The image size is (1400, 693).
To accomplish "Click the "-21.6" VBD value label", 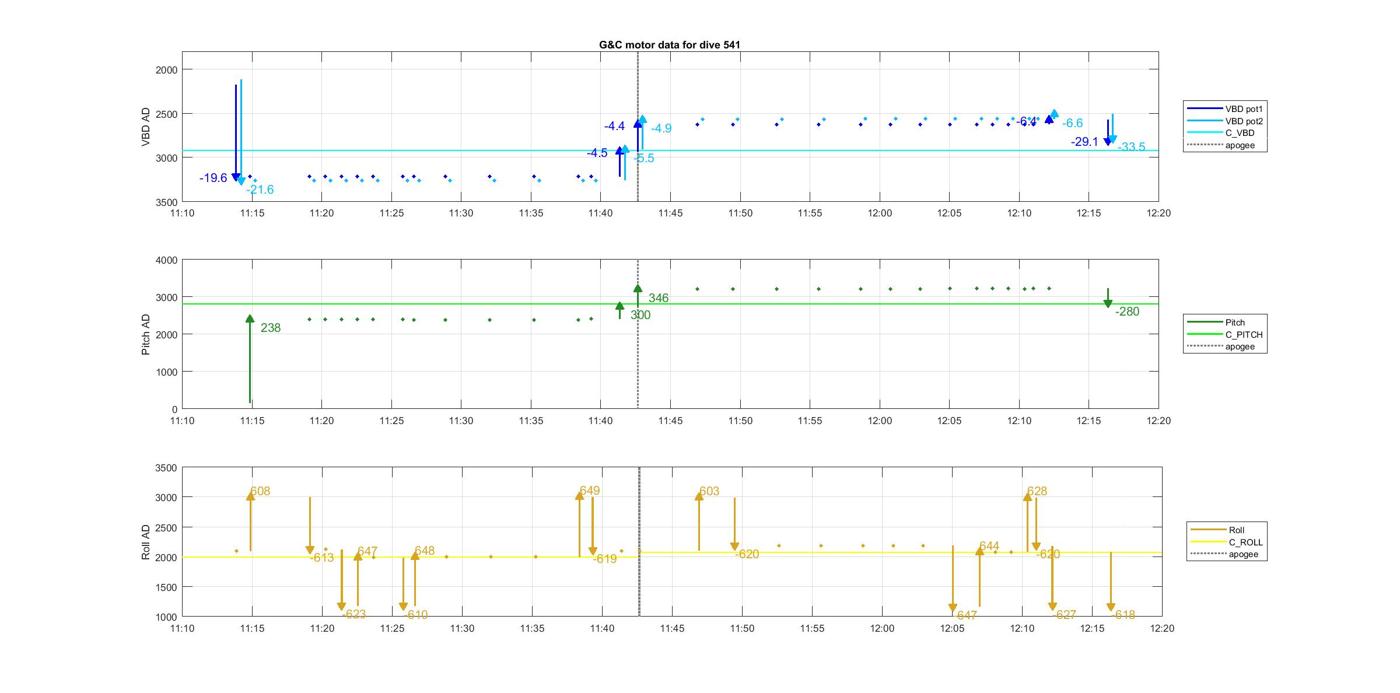I will pos(260,190).
